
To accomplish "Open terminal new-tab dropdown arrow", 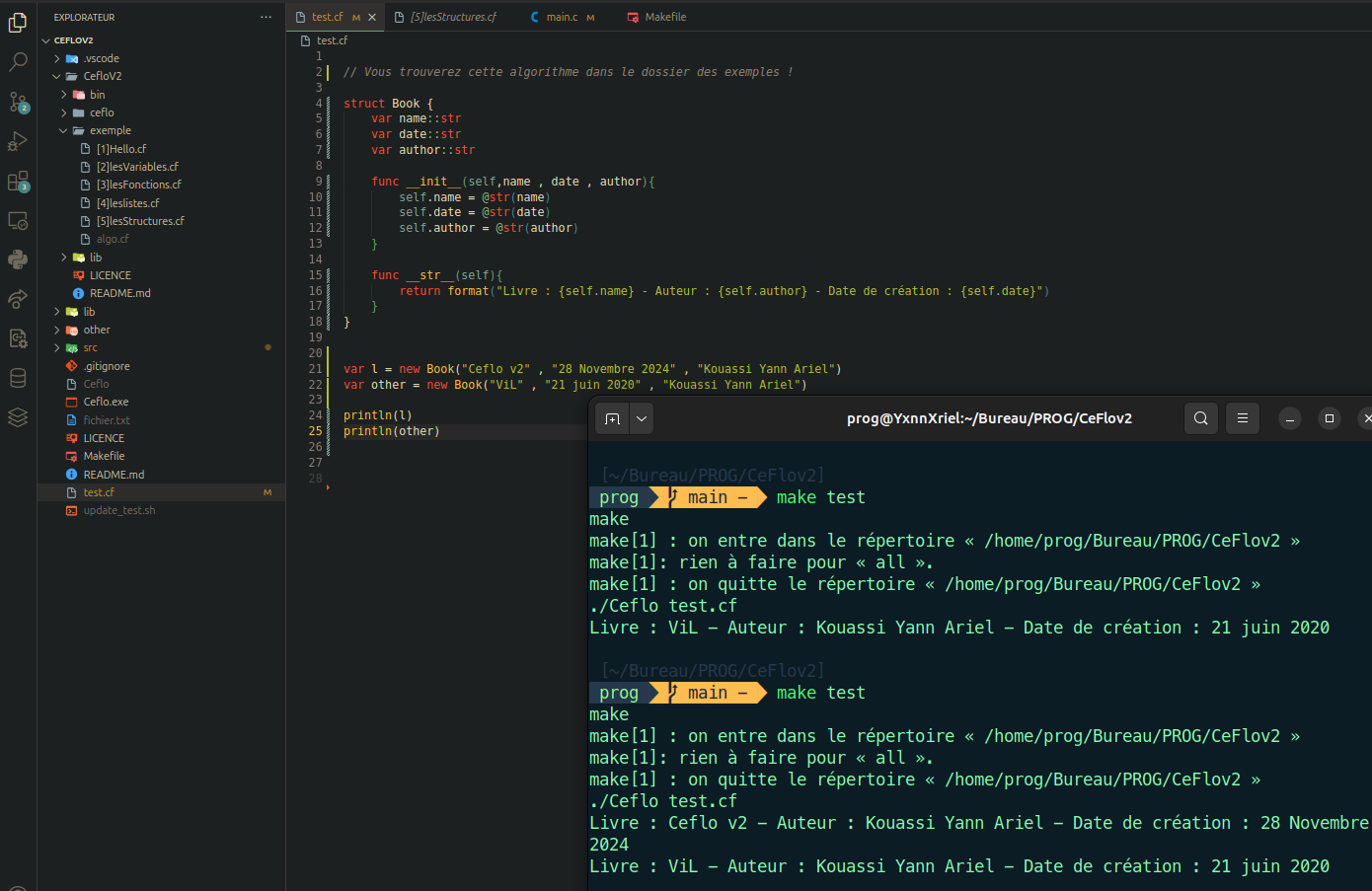I will [x=642, y=418].
